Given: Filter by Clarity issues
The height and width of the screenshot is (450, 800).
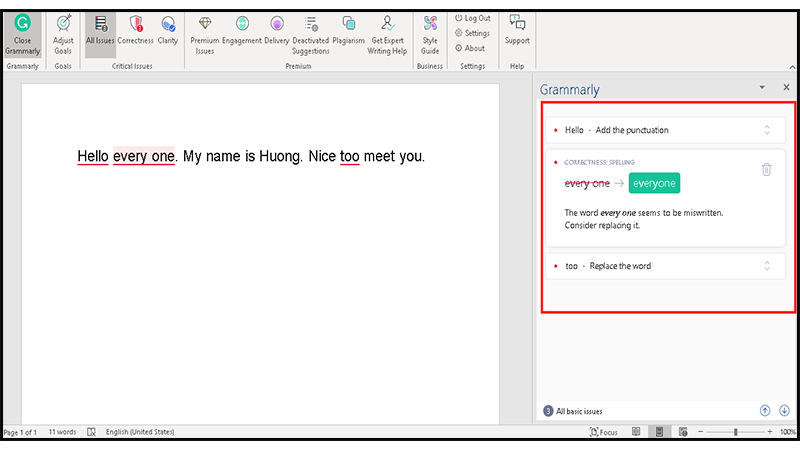Looking at the screenshot, I should [168, 30].
